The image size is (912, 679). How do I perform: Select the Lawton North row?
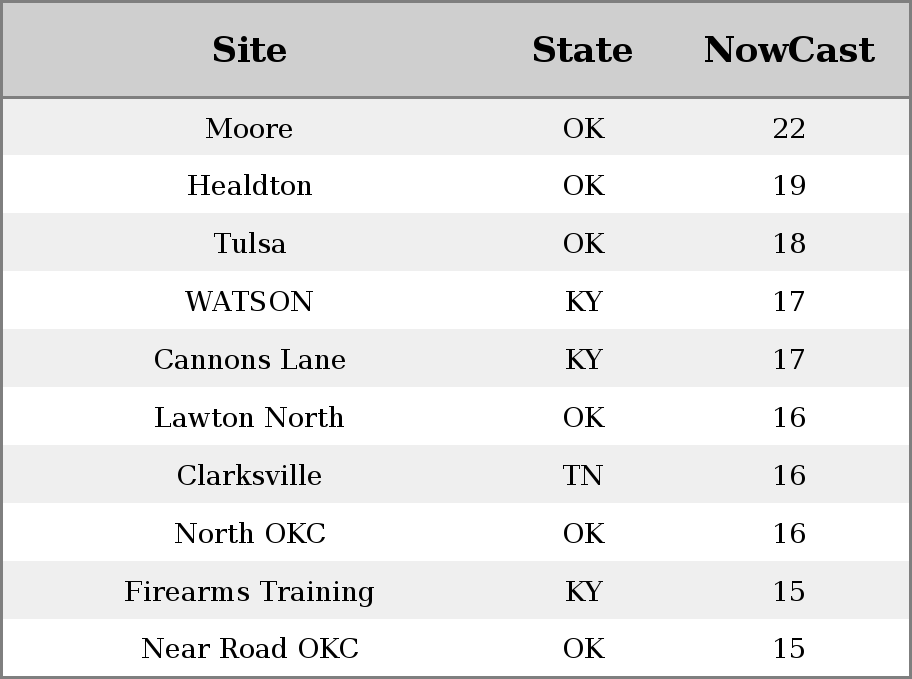point(456,417)
